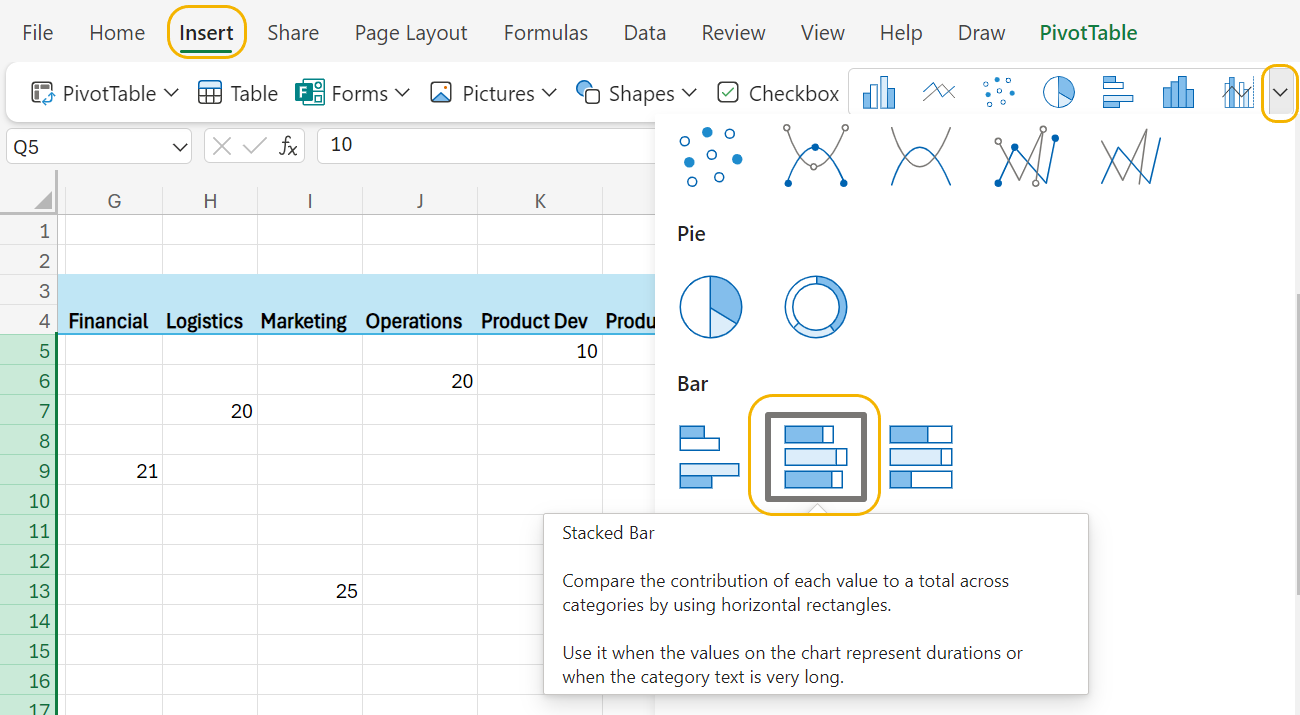The image size is (1300, 715).
Task: Insert a statistical chart from ribbon
Action: (x=1178, y=92)
